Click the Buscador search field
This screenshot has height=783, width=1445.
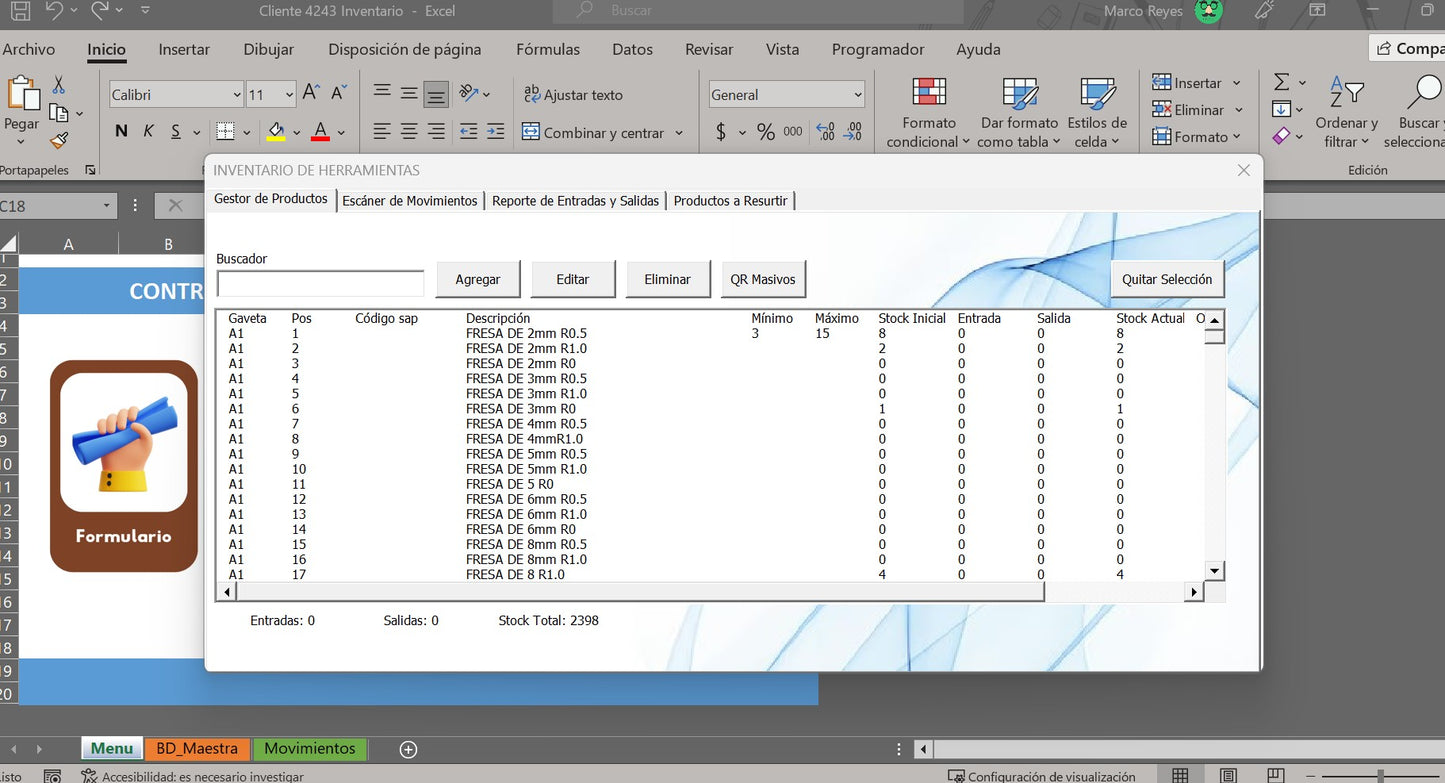click(x=320, y=283)
